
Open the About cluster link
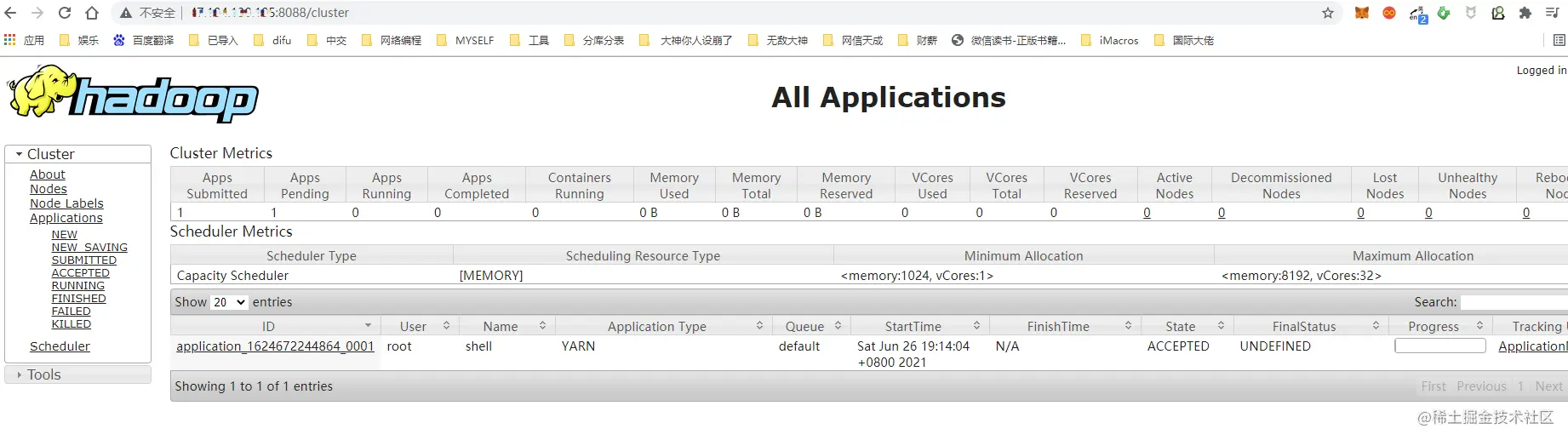click(x=48, y=174)
